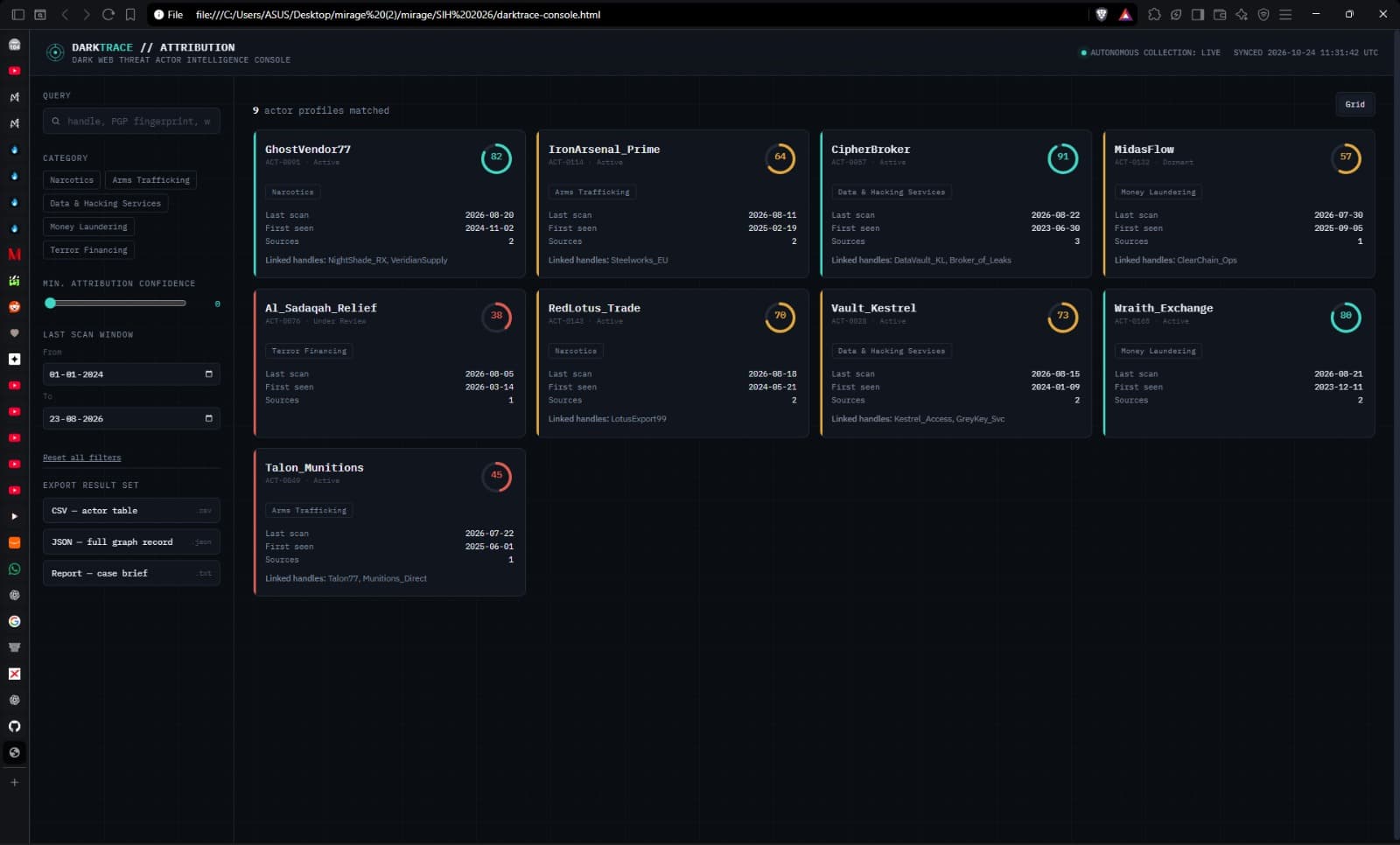Toggle vertical tabs panel icon

tap(17, 14)
